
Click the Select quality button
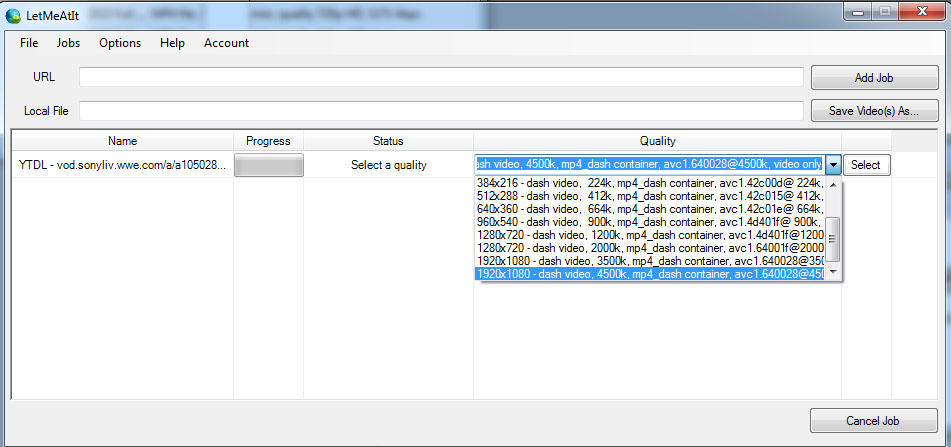pyautogui.click(x=866, y=165)
